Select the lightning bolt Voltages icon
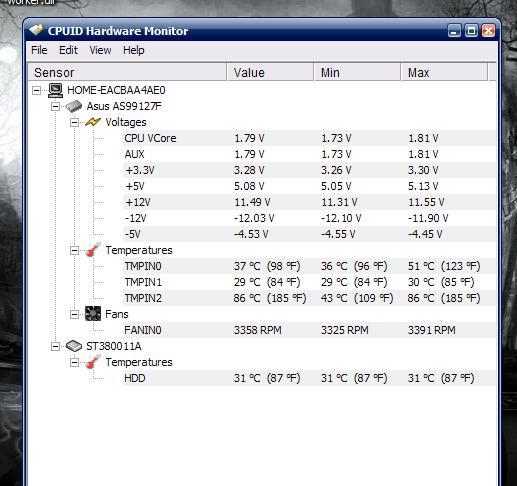This screenshot has height=486, width=517. 93,122
